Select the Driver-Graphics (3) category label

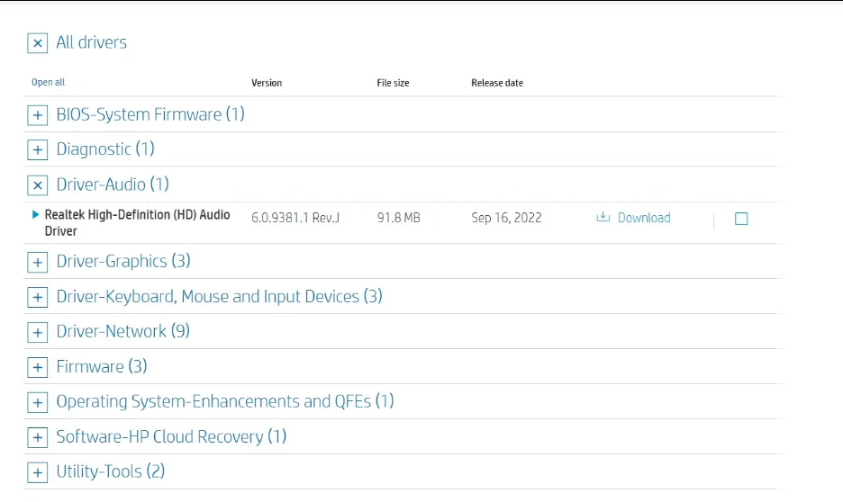123,262
